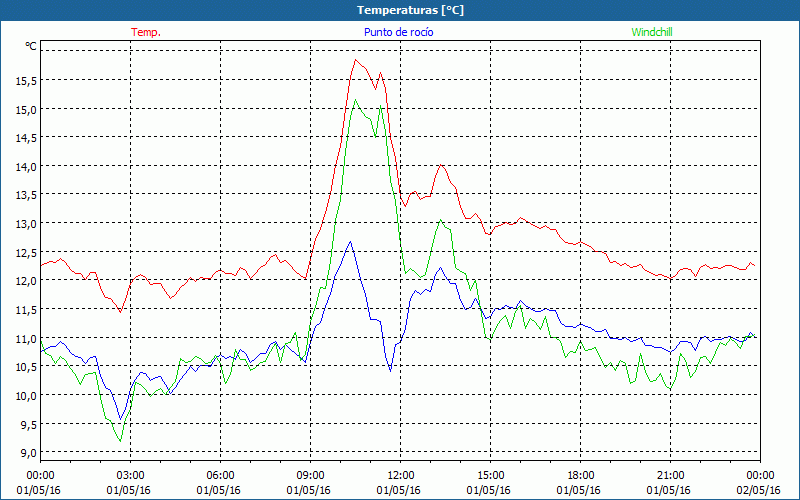The height and width of the screenshot is (500, 800).
Task: Click the 01/05/16 date under 06:00
Action: click(x=218, y=490)
